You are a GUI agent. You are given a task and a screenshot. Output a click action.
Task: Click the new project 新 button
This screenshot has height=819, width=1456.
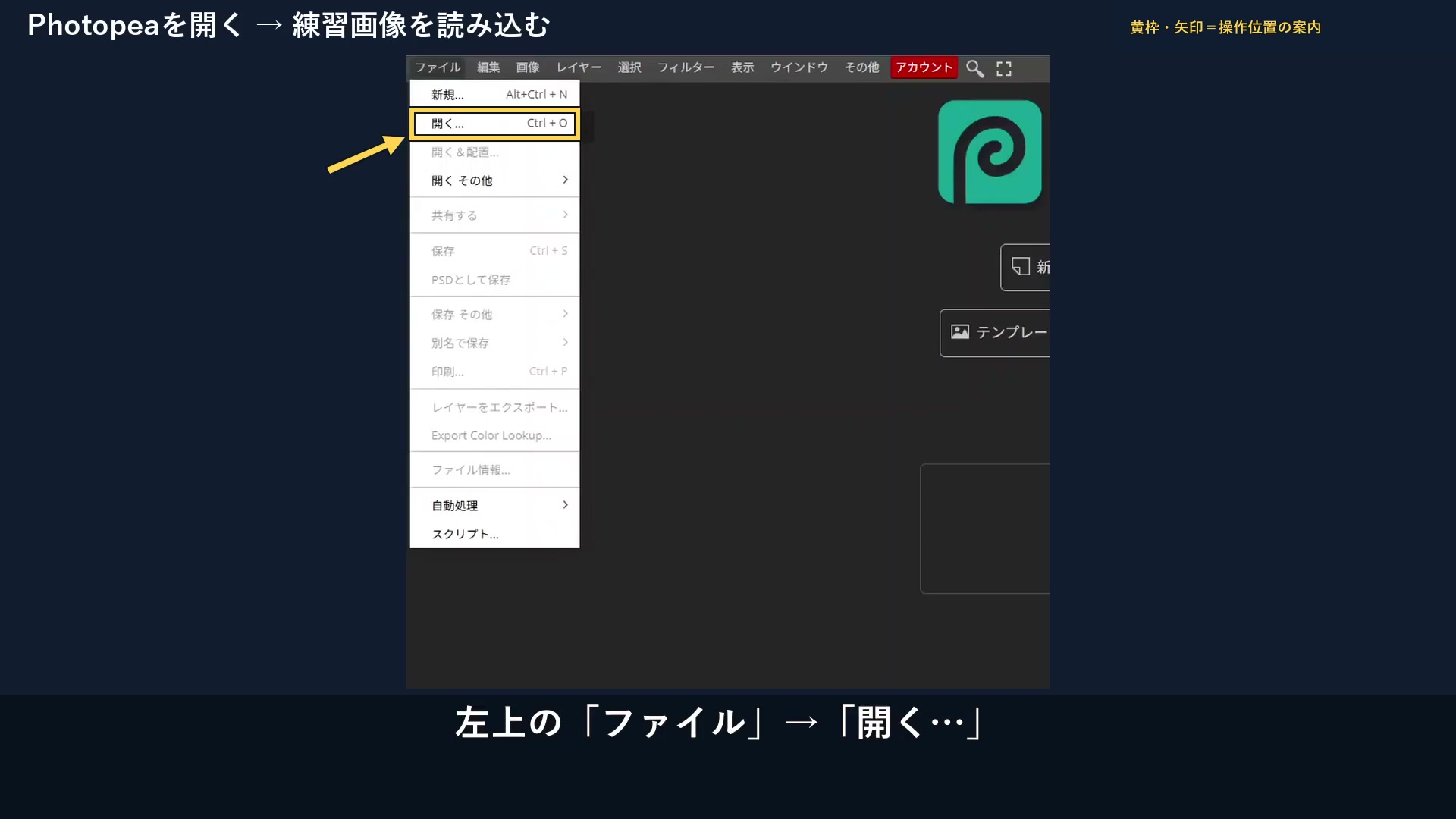pos(1025,267)
